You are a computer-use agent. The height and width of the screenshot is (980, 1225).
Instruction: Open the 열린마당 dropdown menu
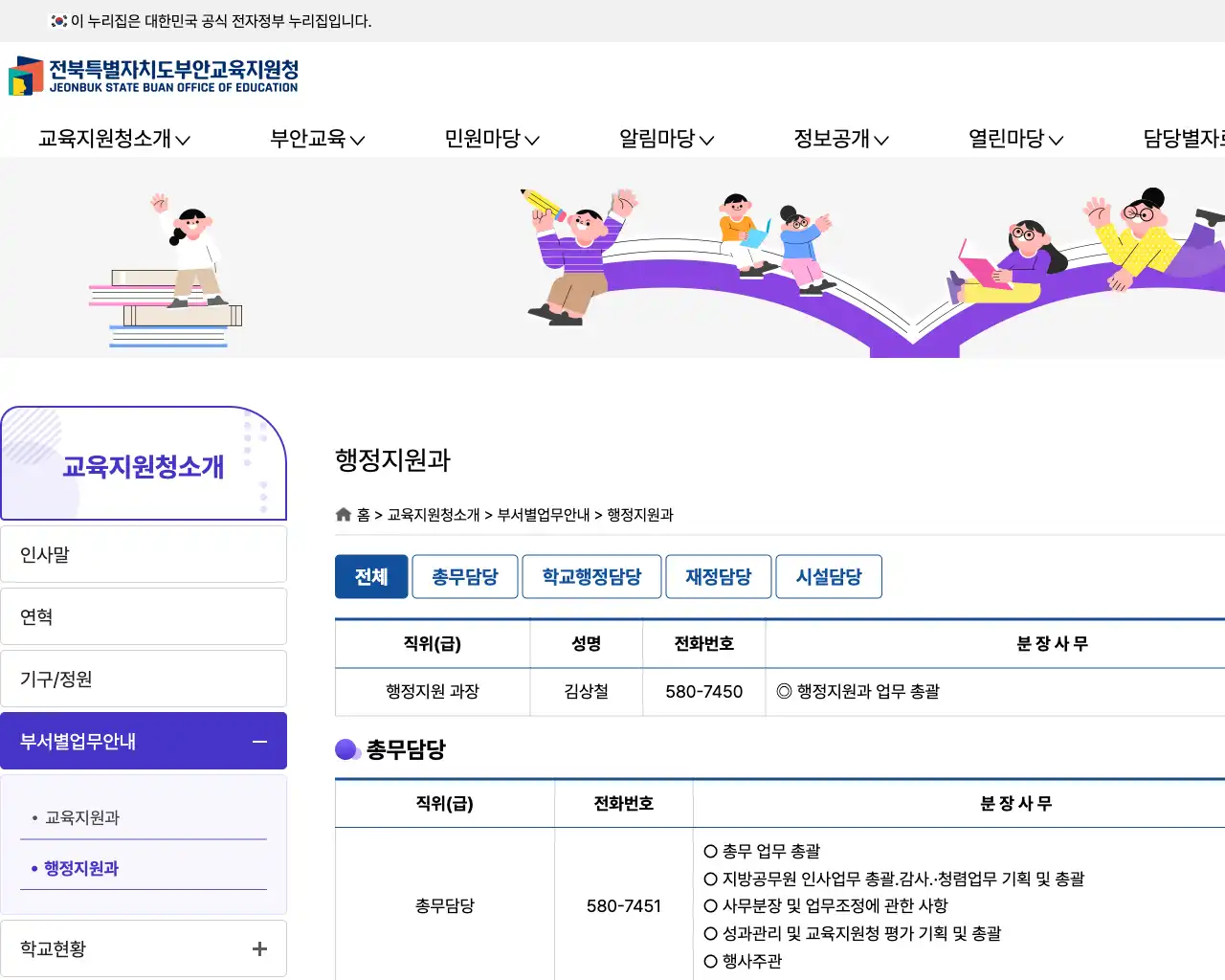[1014, 138]
